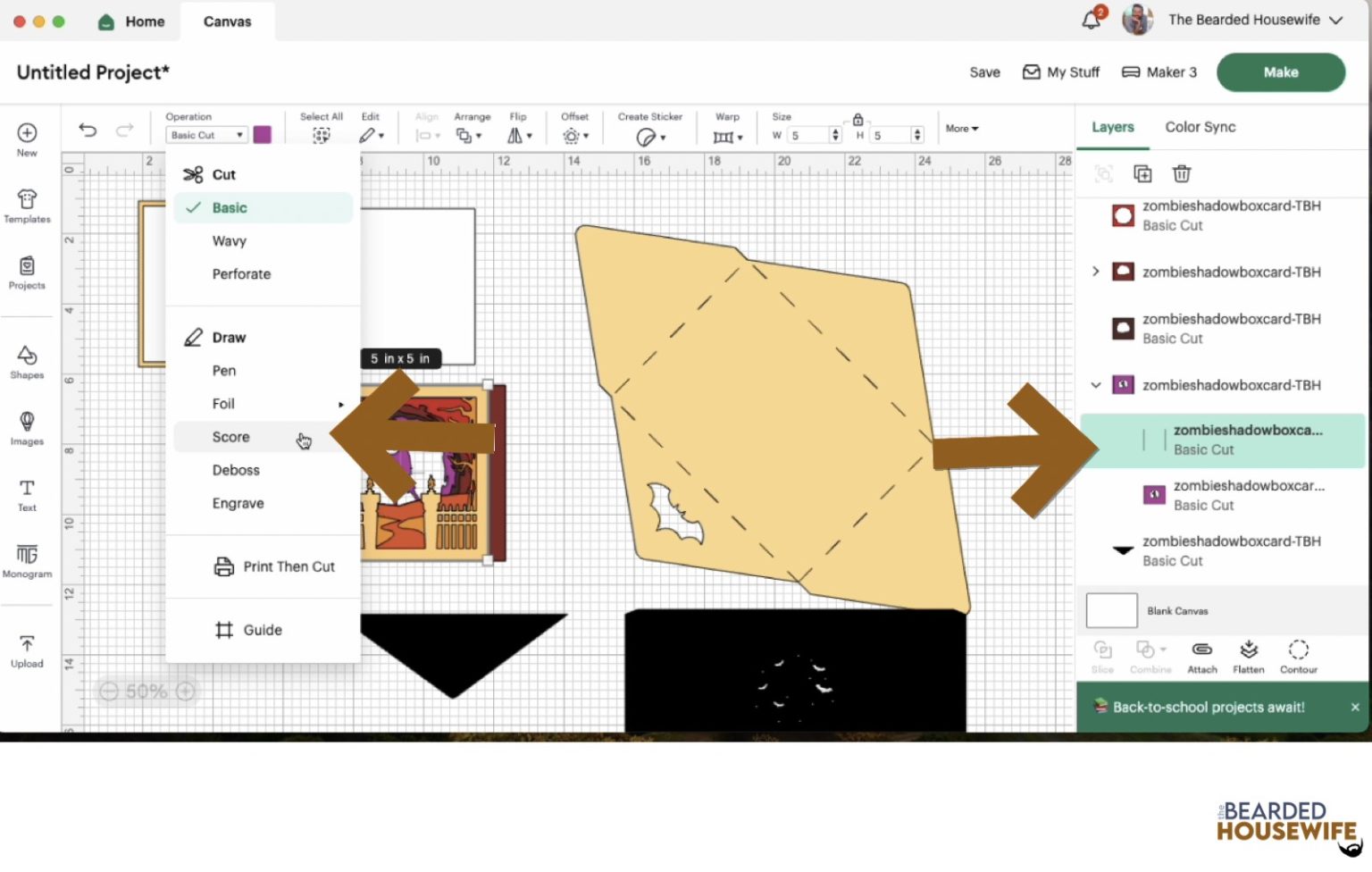Select the checked Basic cut option
Viewport: 1372px width, 872px height.
click(x=230, y=207)
